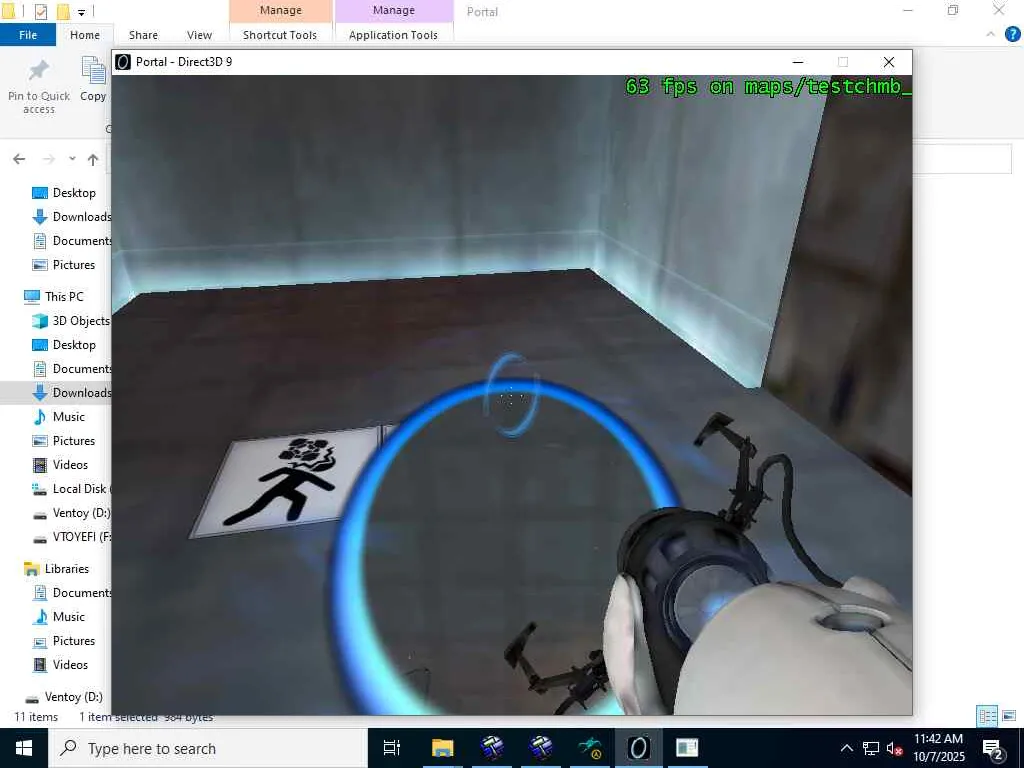Select the Application Tools tab
The image size is (1024, 768).
click(x=393, y=35)
